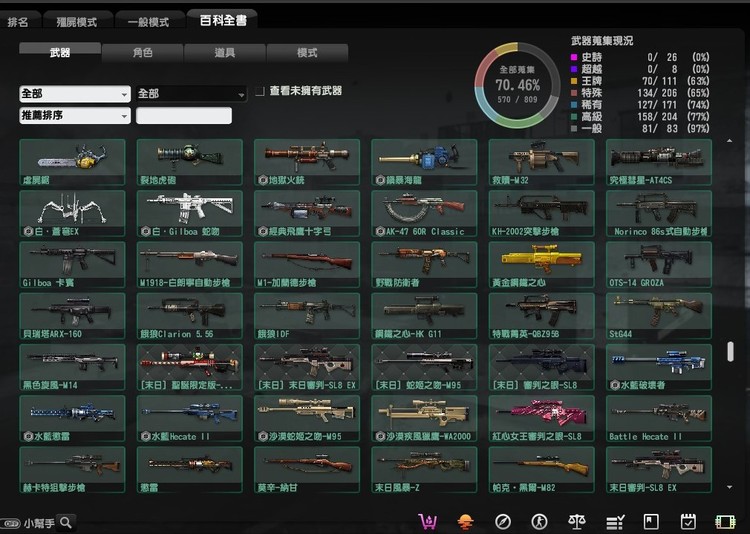Open the 白·蒼穹EX weapon card
The width and height of the screenshot is (750, 534).
point(72,213)
